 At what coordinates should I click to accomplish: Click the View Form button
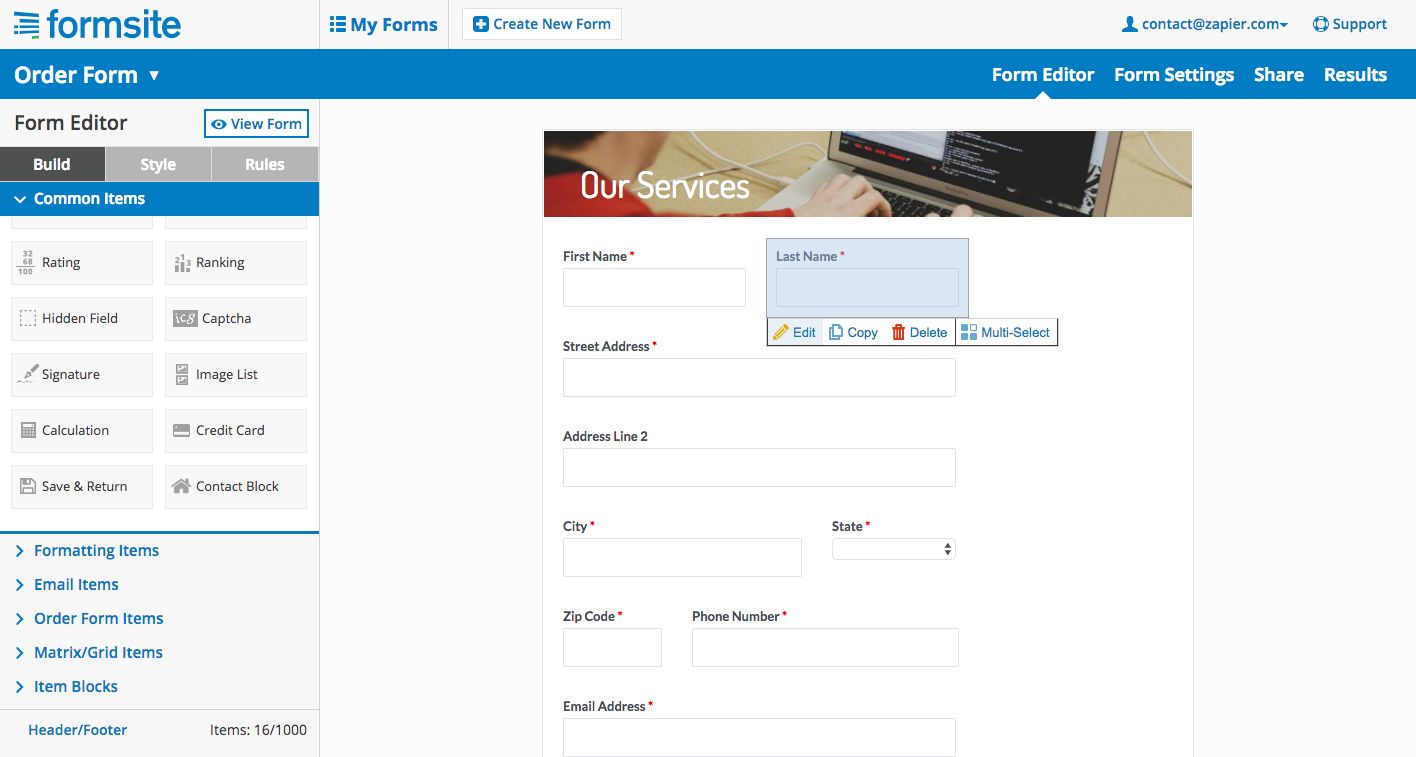pos(256,124)
